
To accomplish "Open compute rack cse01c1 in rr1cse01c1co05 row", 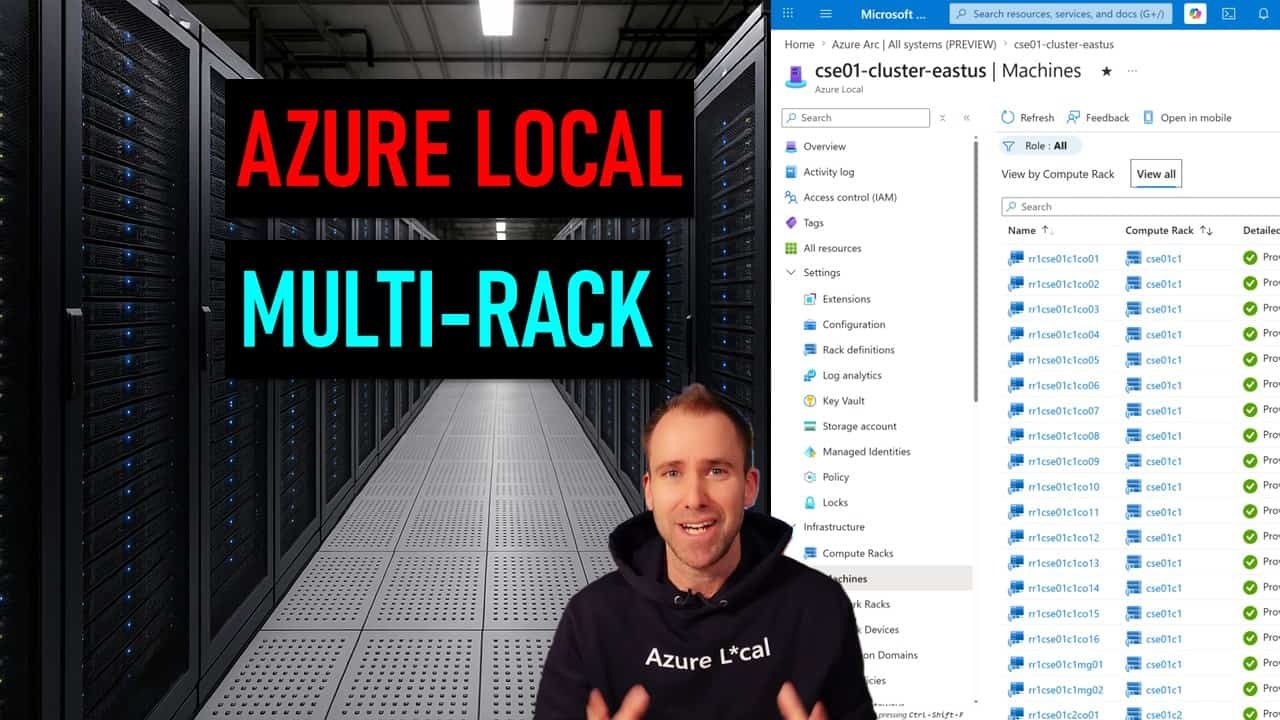I will pyautogui.click(x=1164, y=360).
